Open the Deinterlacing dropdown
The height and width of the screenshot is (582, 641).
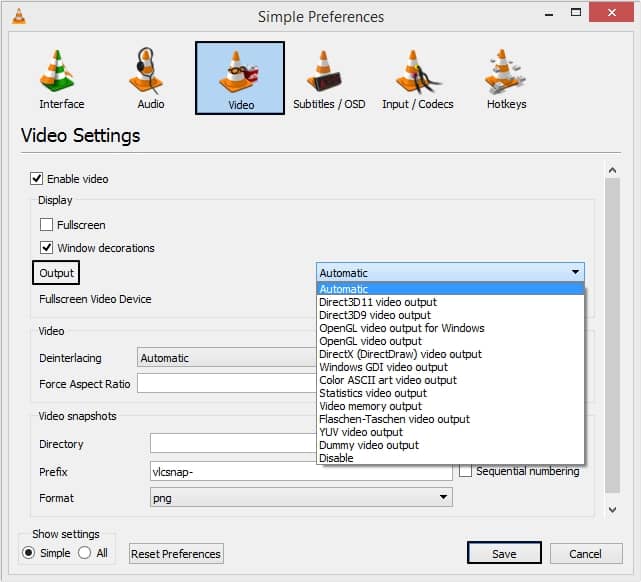click(227, 358)
